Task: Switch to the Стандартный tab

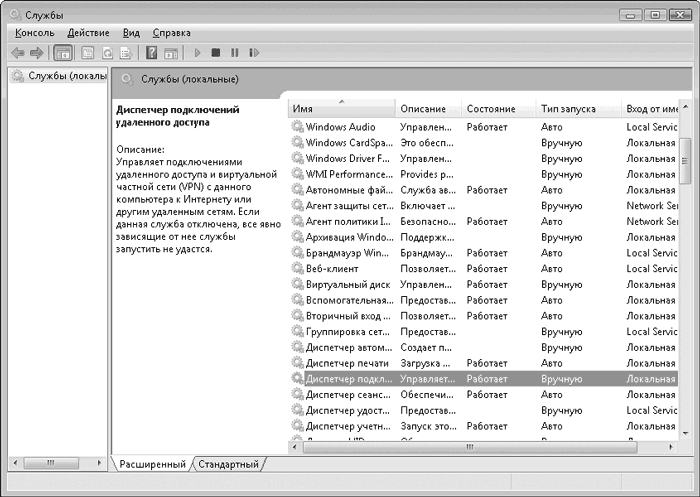Action: point(227,464)
